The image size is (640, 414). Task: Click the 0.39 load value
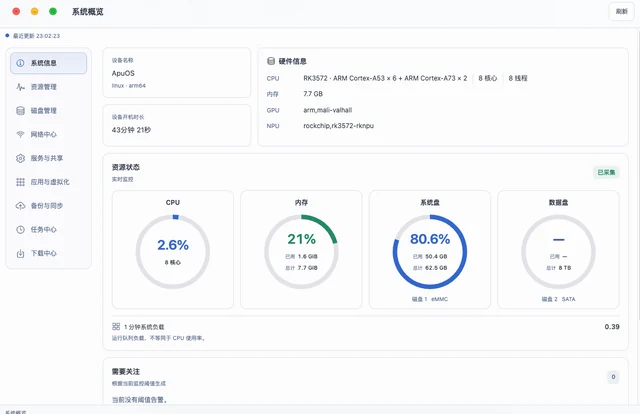(x=612, y=327)
